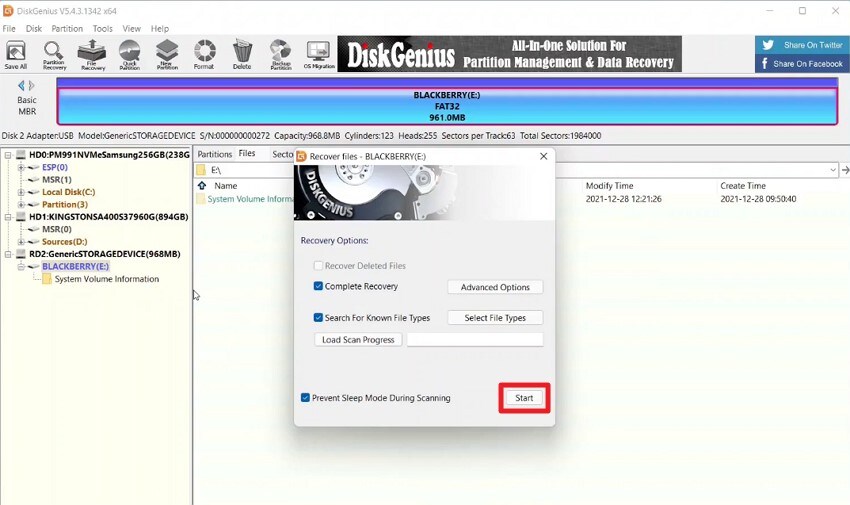850x505 pixels.
Task: Click the up-folder arrow beside Name
Action: click(x=202, y=185)
